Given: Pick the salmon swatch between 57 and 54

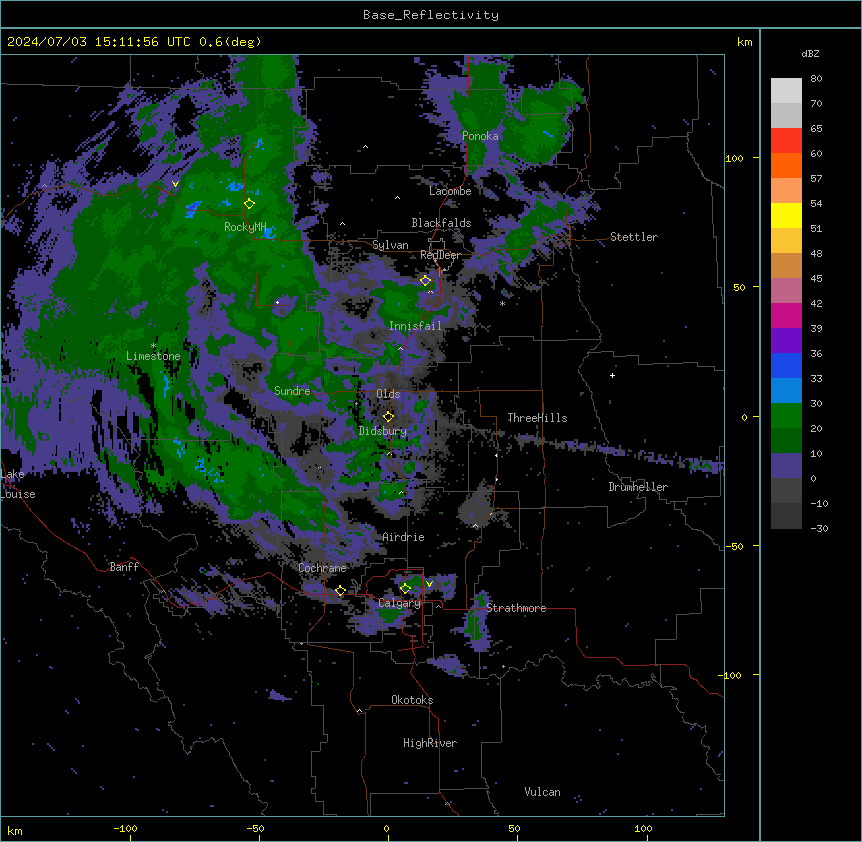Looking at the screenshot, I should pyautogui.click(x=786, y=190).
